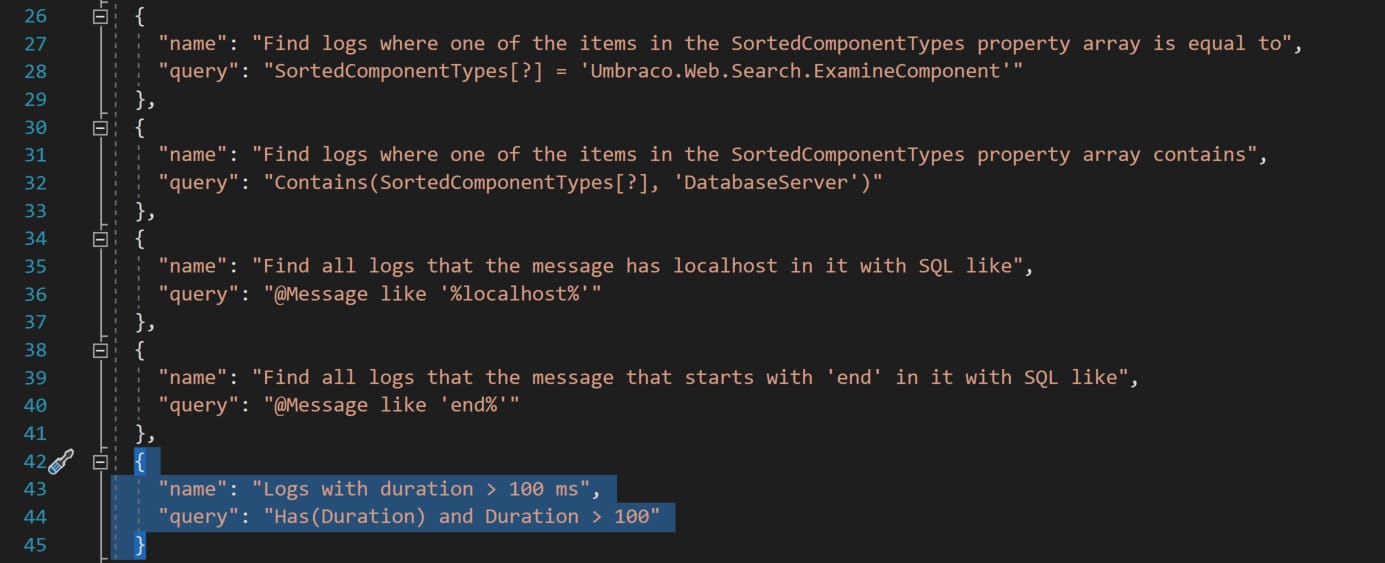Open the screwdriver quick actions icon
The height and width of the screenshot is (563, 1385).
click(x=62, y=461)
